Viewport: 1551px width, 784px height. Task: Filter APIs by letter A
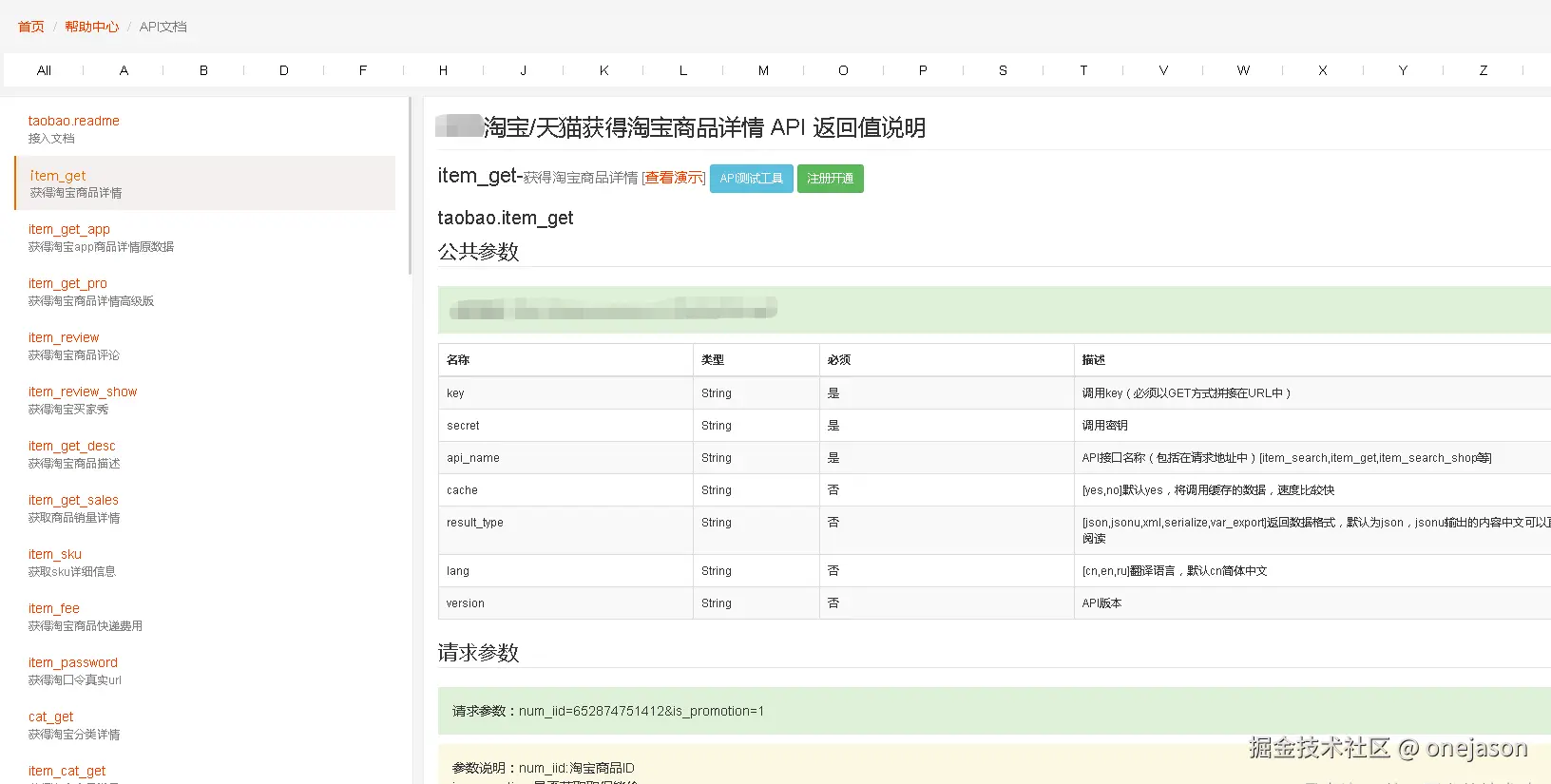124,70
